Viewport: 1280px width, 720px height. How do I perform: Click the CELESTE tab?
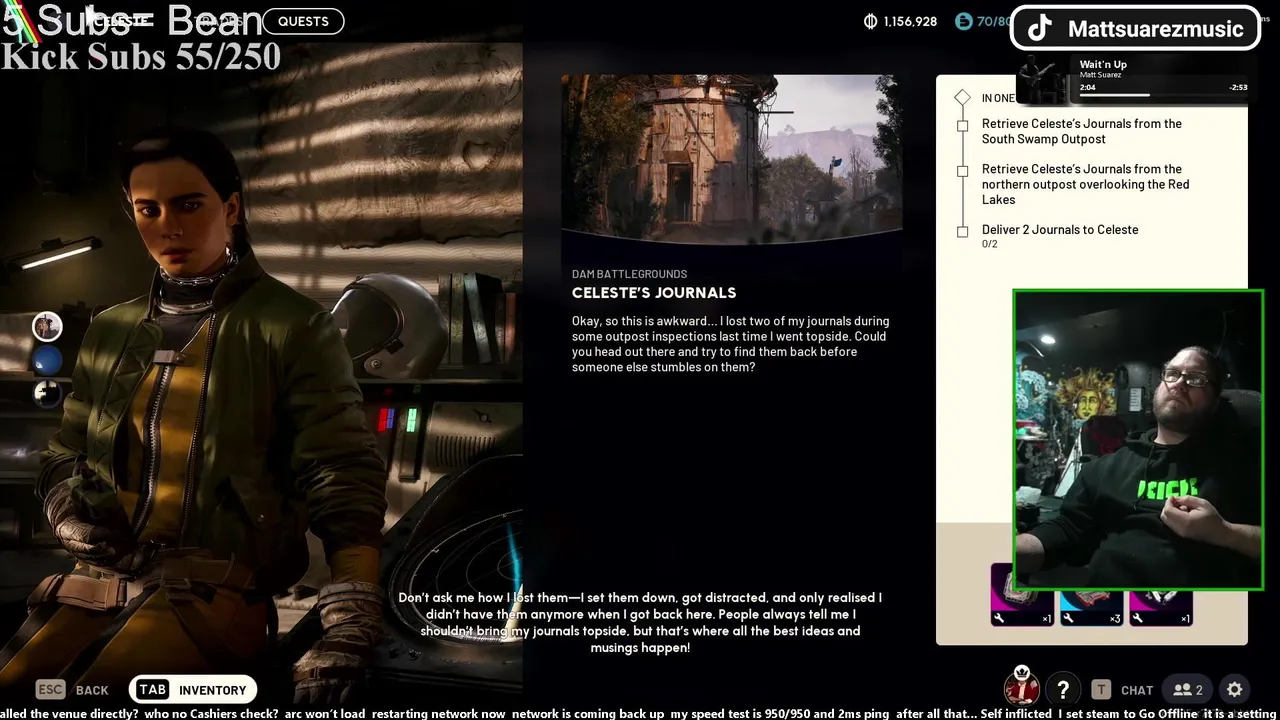122,21
